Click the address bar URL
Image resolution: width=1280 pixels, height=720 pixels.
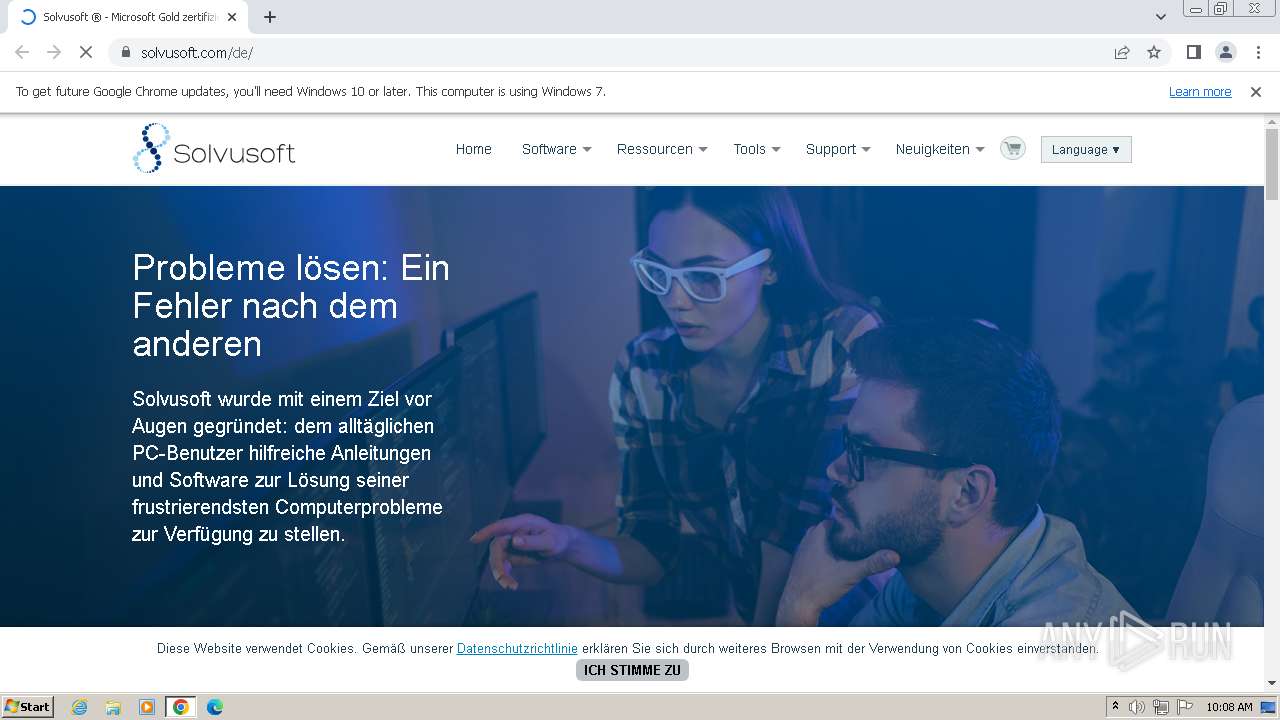point(197,52)
